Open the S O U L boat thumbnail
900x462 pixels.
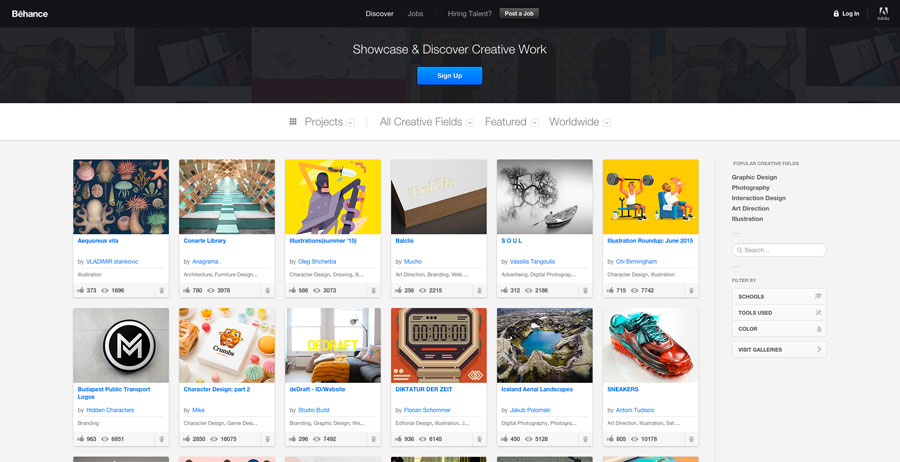coord(545,197)
